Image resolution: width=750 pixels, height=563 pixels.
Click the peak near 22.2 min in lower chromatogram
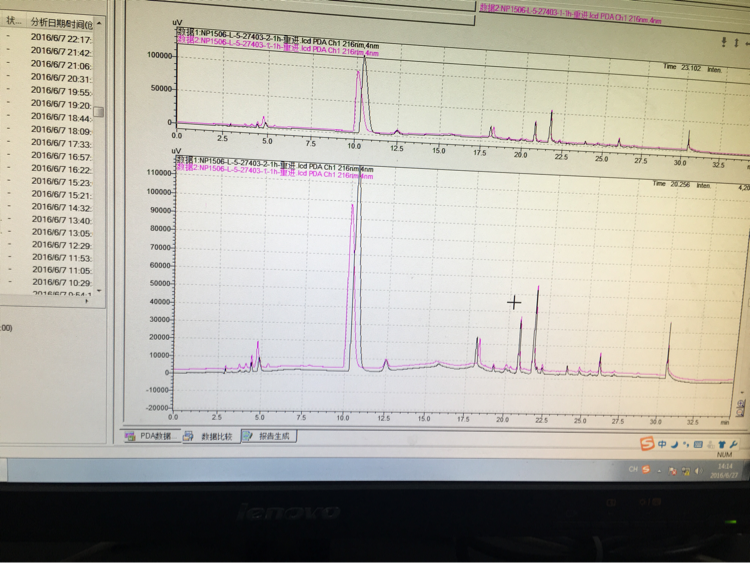point(538,330)
